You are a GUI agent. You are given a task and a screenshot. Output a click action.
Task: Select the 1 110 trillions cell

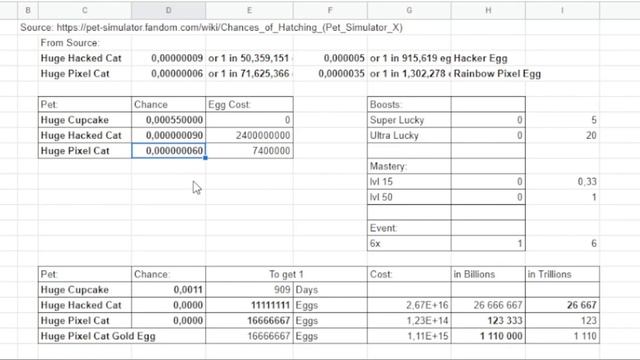562,336
